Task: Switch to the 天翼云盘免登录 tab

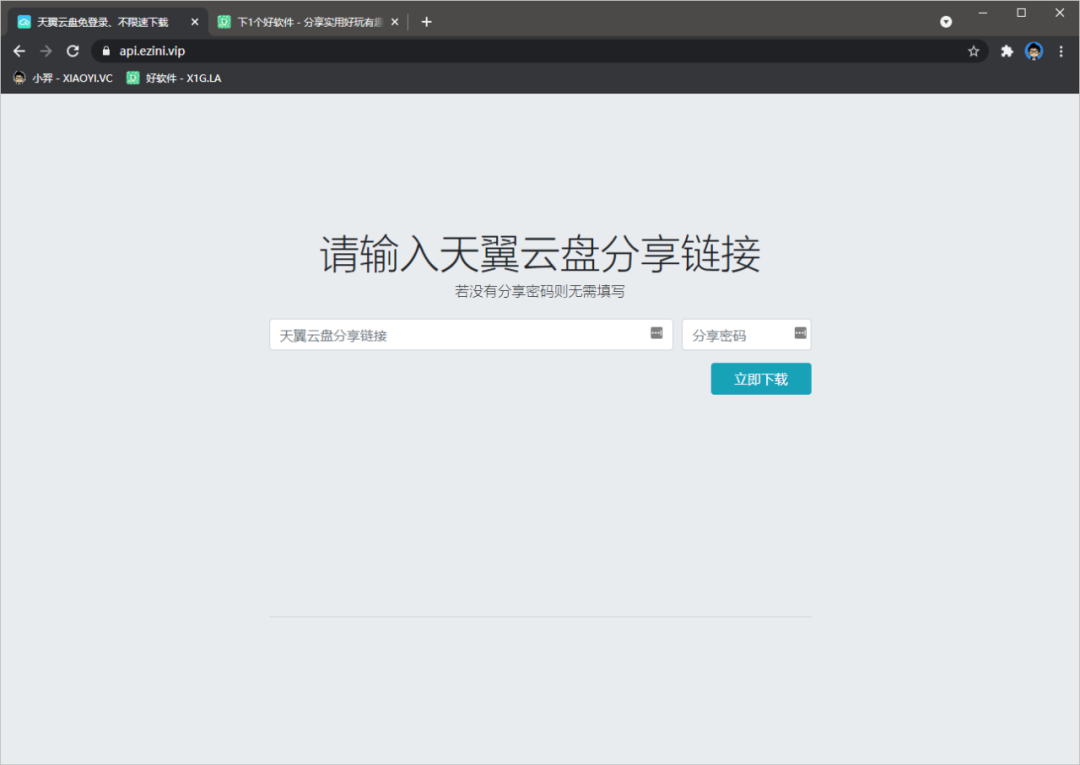Action: pyautogui.click(x=100, y=22)
